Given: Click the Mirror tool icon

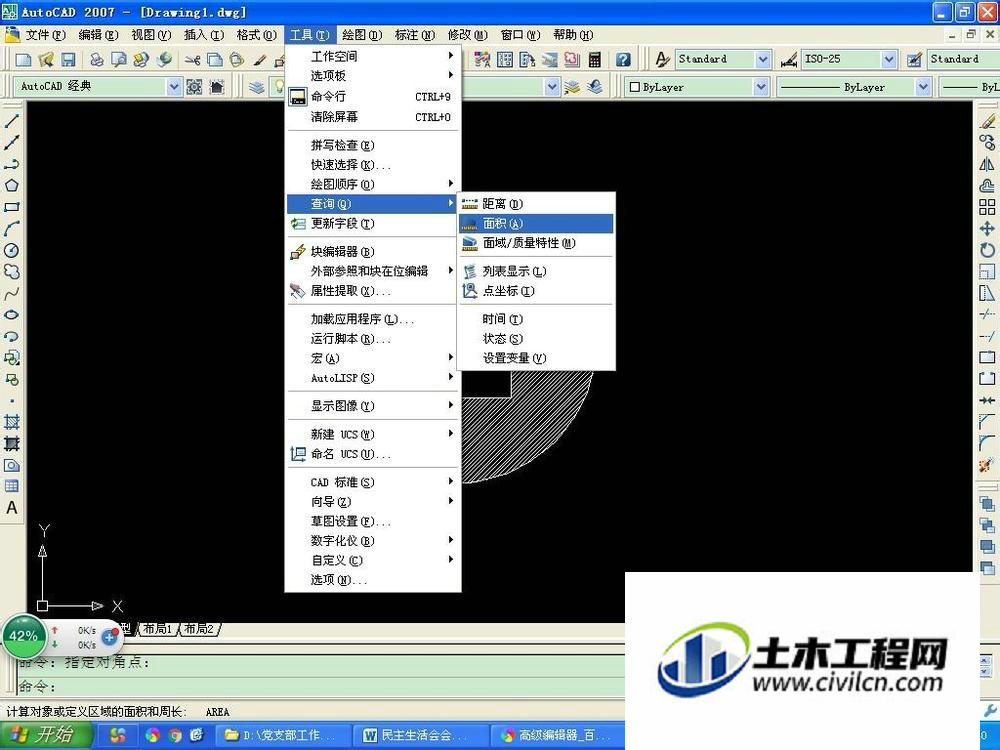Looking at the screenshot, I should [987, 164].
